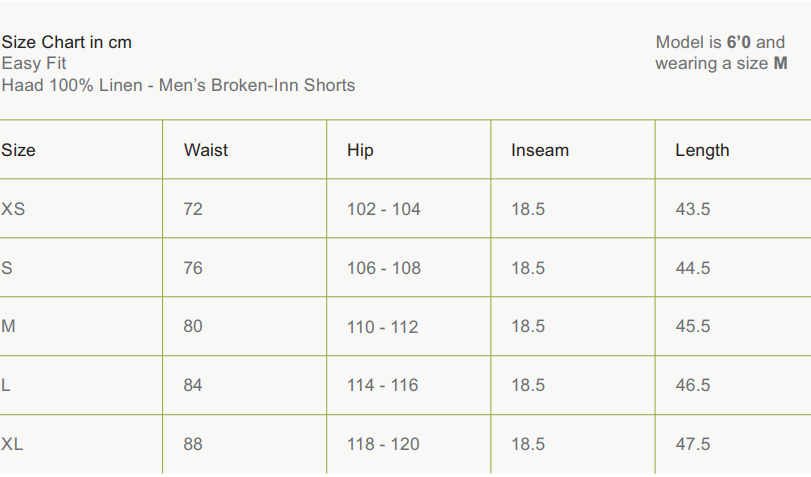Select the M size row label

pos(8,326)
